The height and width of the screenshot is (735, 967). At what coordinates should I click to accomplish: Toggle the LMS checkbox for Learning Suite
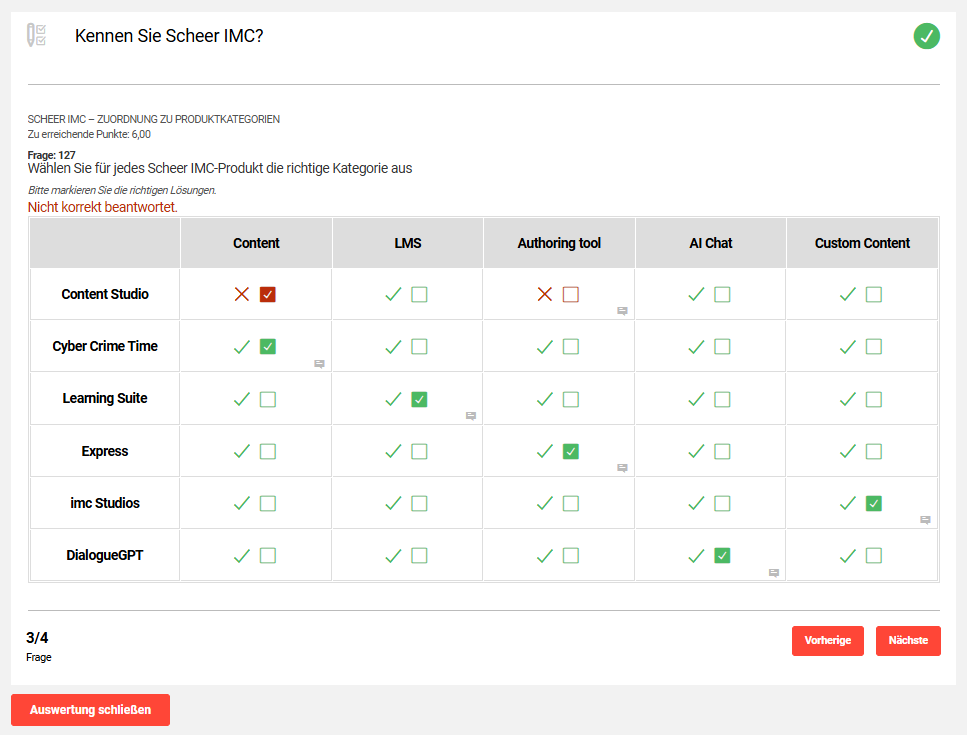[419, 399]
